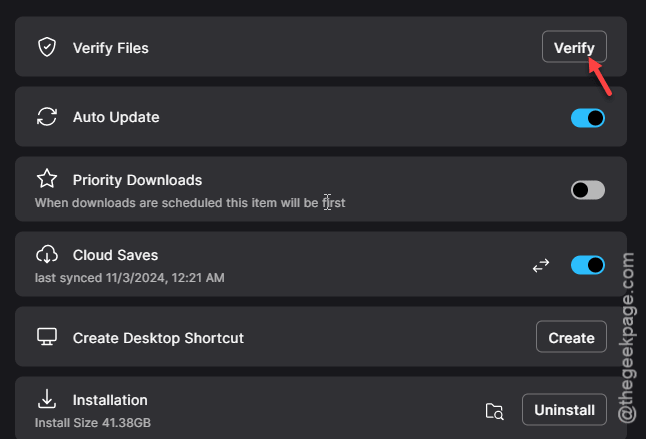
Task: Click the Verify Files shield icon
Action: (x=47, y=47)
